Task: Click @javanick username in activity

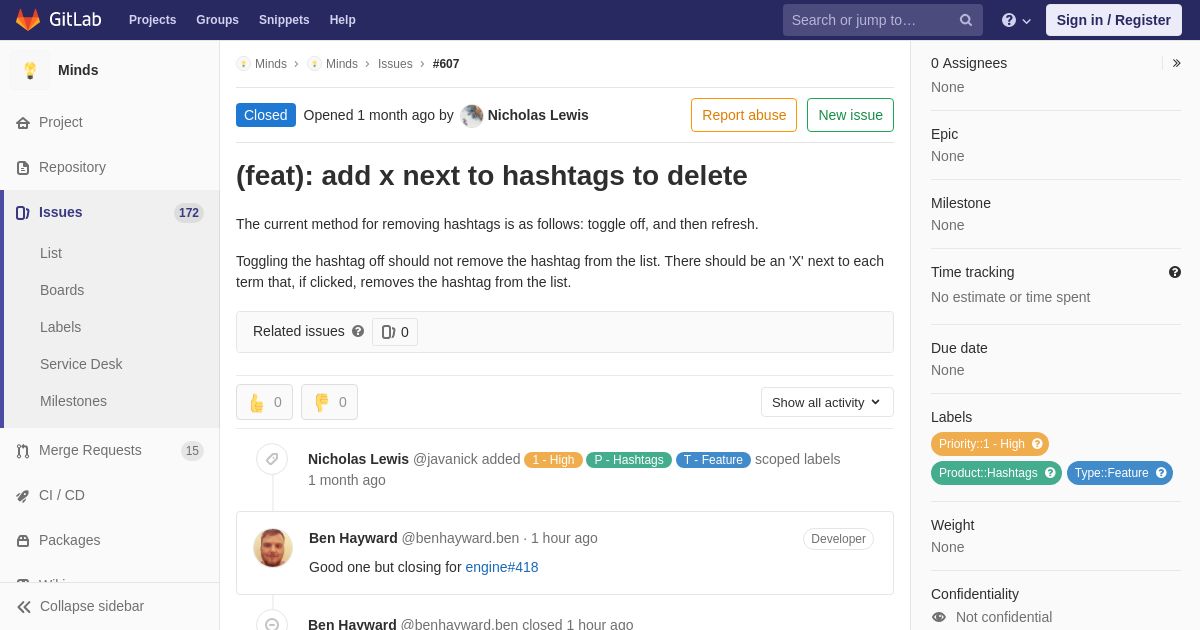Action: [x=445, y=459]
